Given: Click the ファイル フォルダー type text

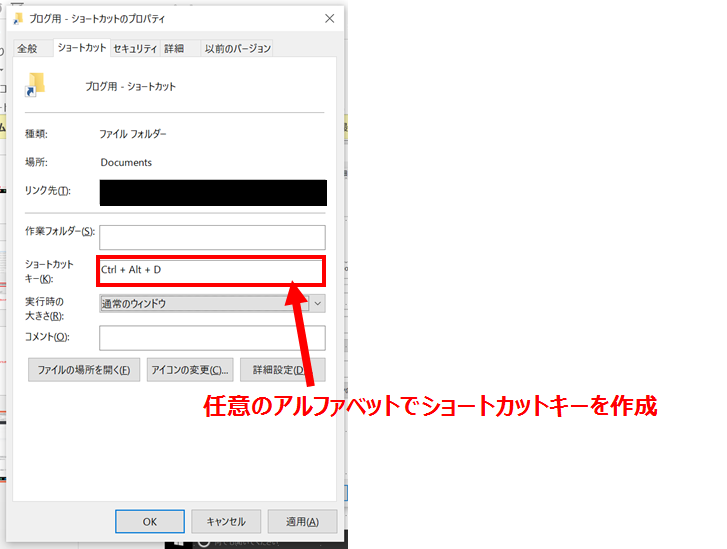Looking at the screenshot, I should coord(133,134).
